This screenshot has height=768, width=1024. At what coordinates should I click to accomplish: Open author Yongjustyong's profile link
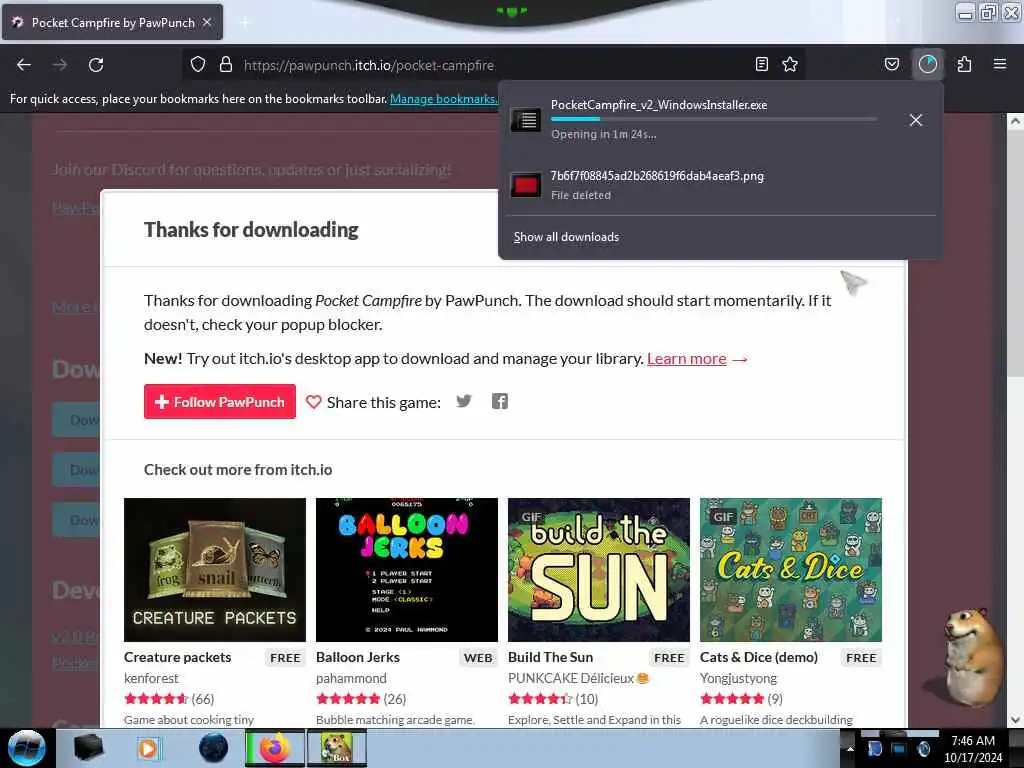click(739, 678)
